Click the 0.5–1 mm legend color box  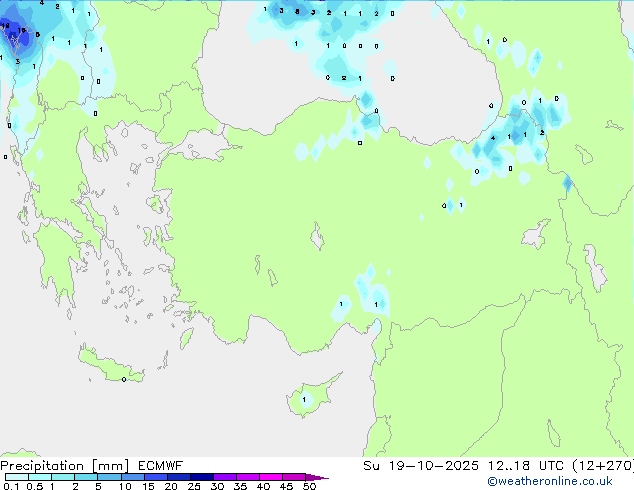[x=40, y=477]
